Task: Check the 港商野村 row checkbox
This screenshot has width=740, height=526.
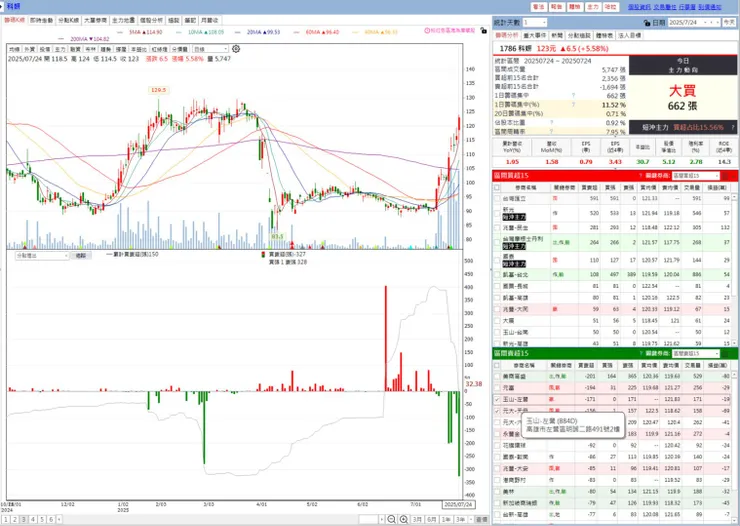Action: (x=497, y=480)
